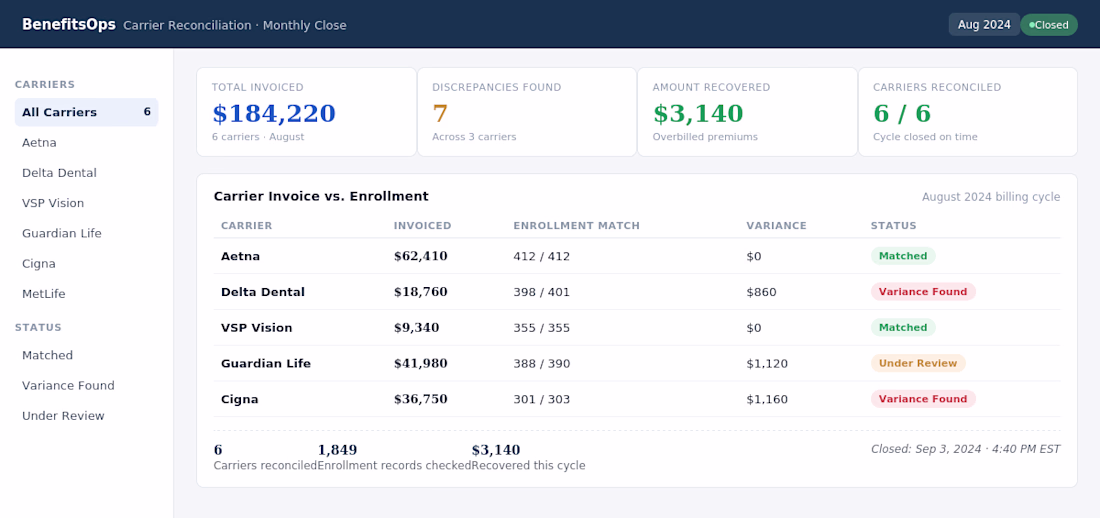Open the Amount Recovered summary card
1100x518 pixels.
click(x=747, y=112)
